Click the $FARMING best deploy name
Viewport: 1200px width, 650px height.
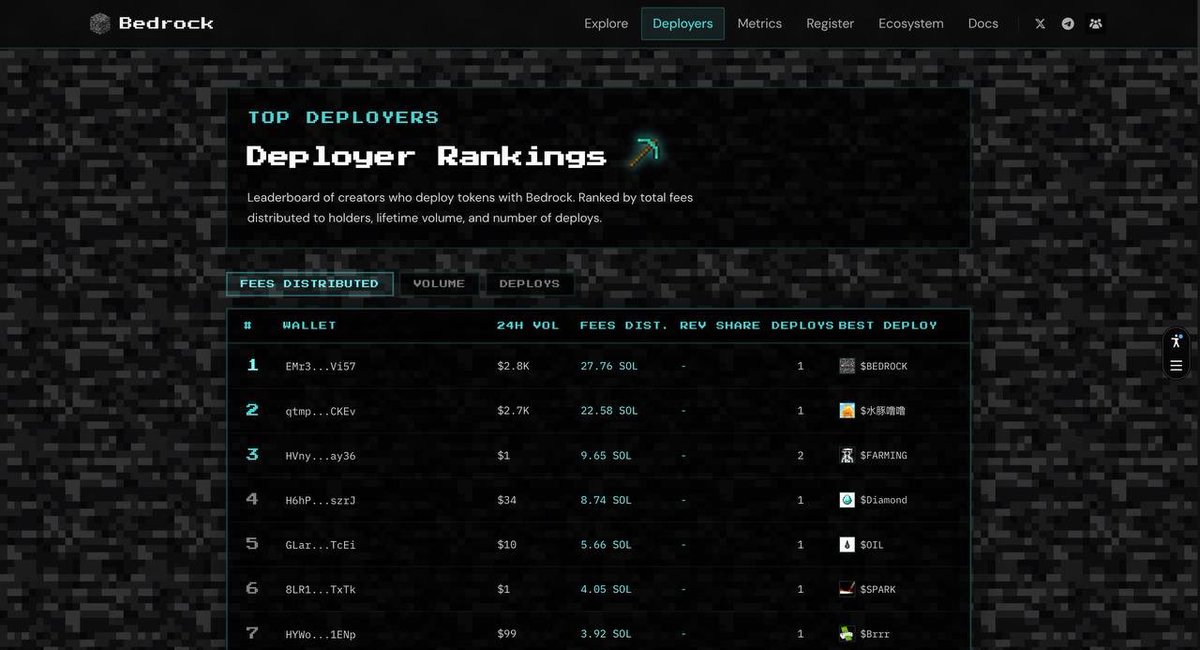click(884, 456)
